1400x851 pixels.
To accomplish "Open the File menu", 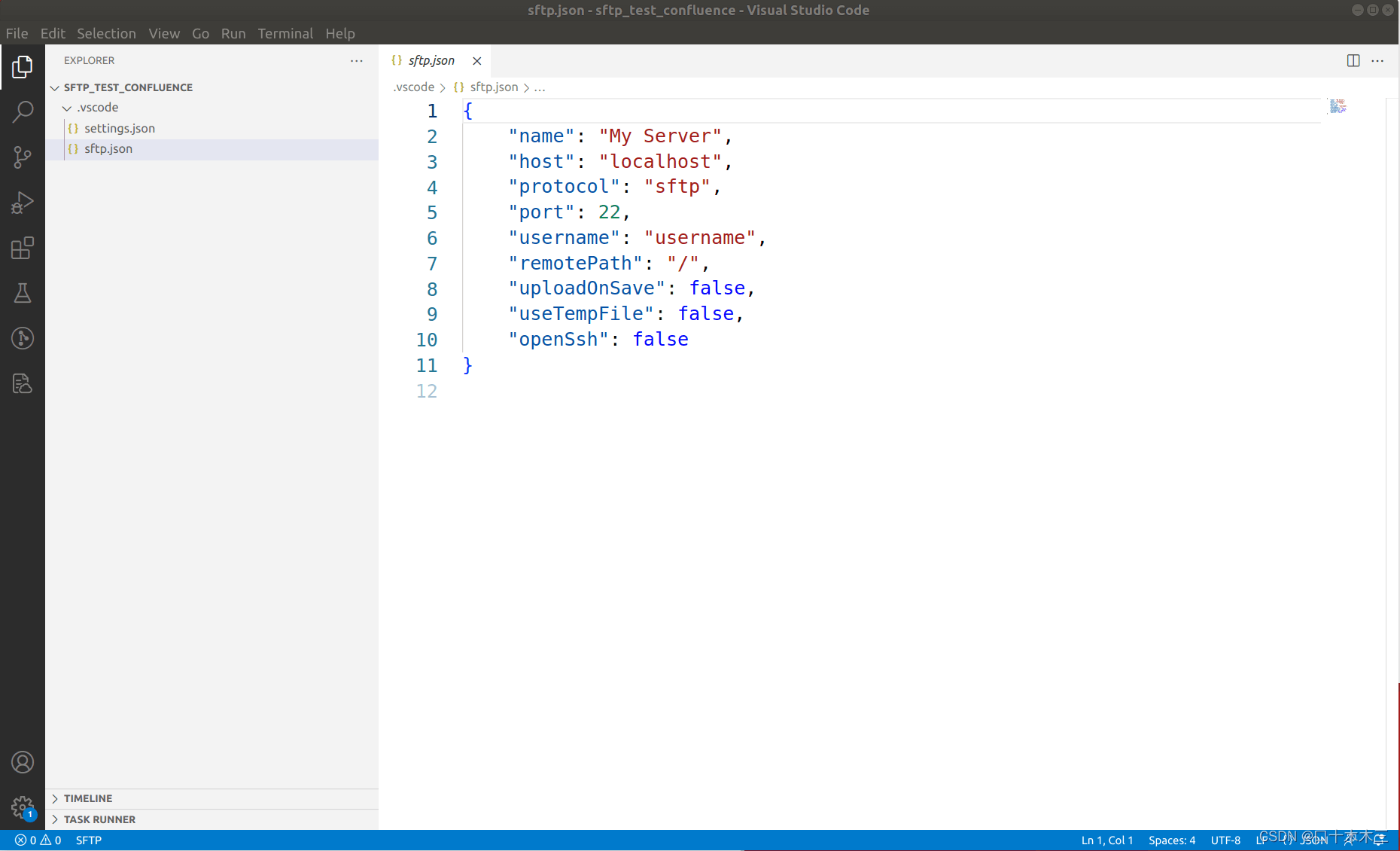I will [17, 33].
